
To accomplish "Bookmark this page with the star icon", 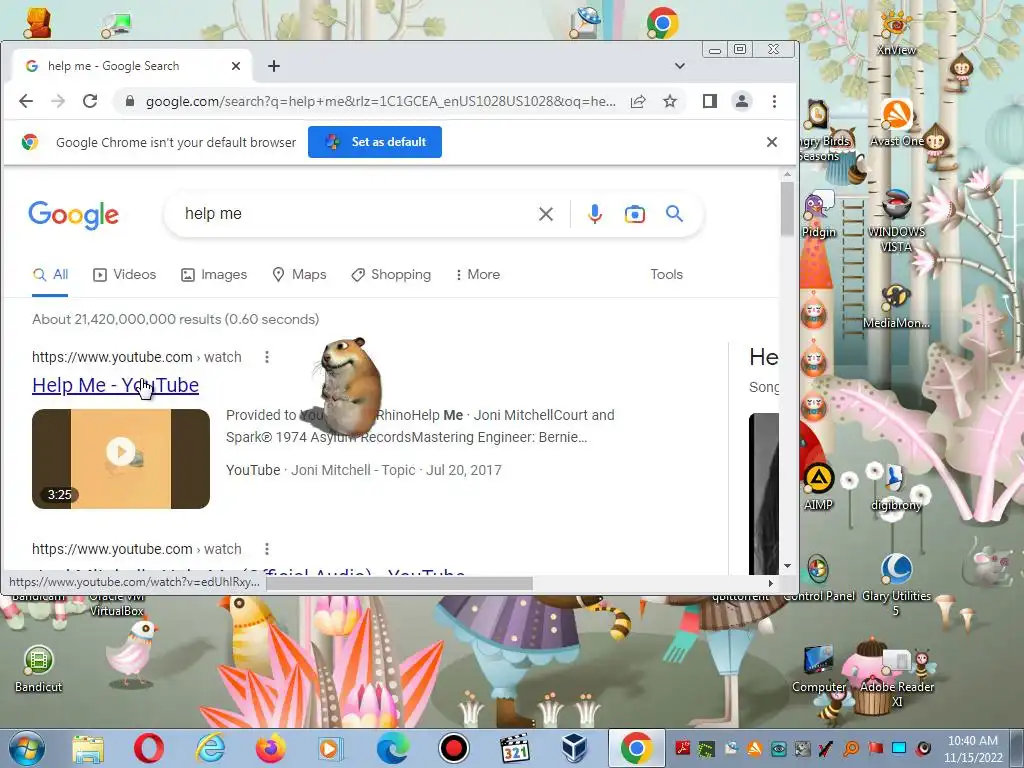I will 670,101.
